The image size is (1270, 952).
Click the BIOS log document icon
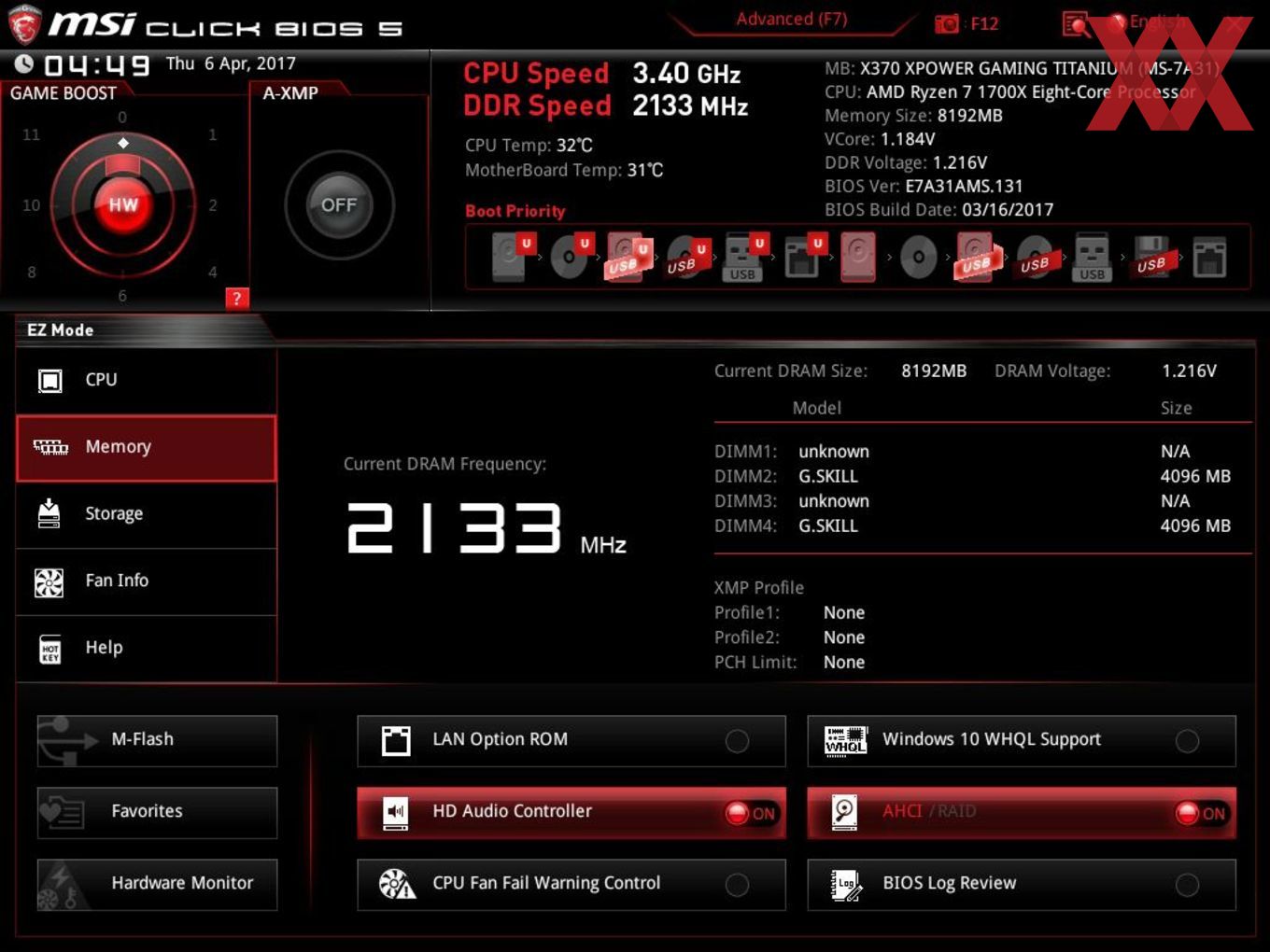(846, 885)
